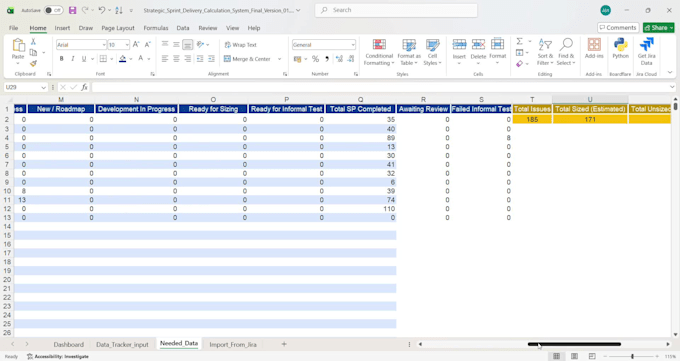This screenshot has width=680, height=361.
Task: Switch to the Page Layout tab
Action: pyautogui.click(x=118, y=28)
